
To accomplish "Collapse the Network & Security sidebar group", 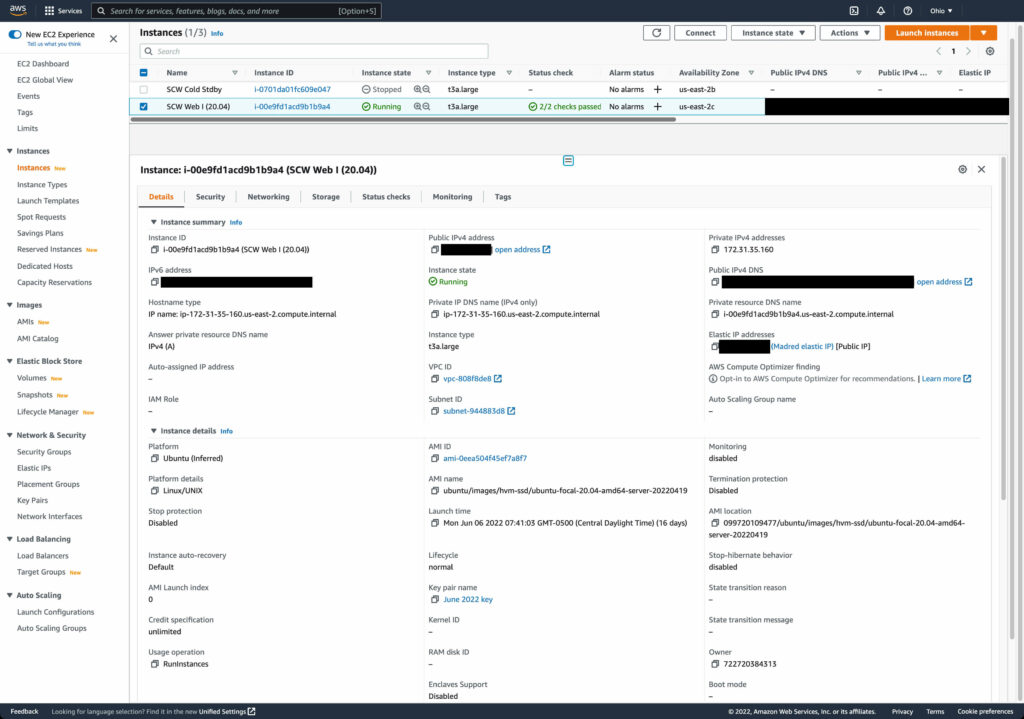I will tap(10, 435).
